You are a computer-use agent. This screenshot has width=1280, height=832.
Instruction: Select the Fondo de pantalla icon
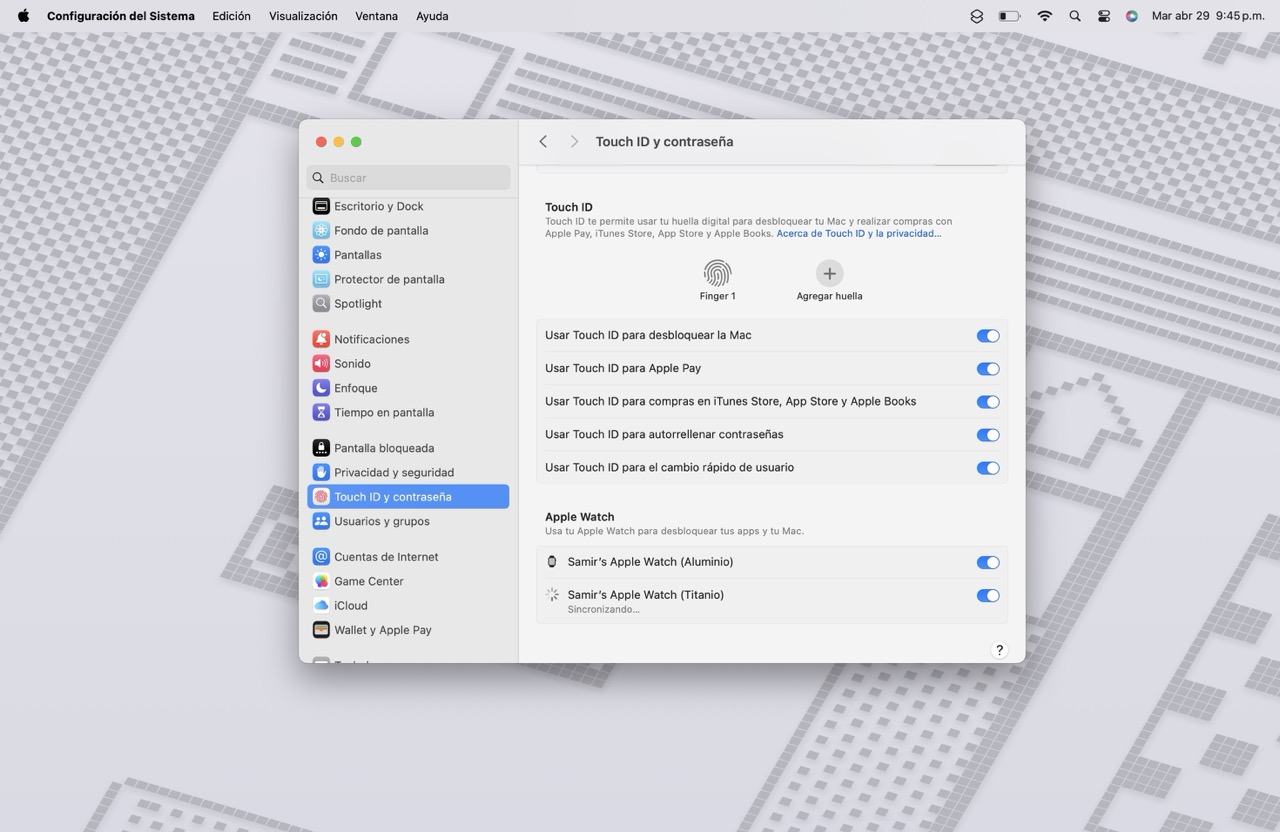coord(321,230)
